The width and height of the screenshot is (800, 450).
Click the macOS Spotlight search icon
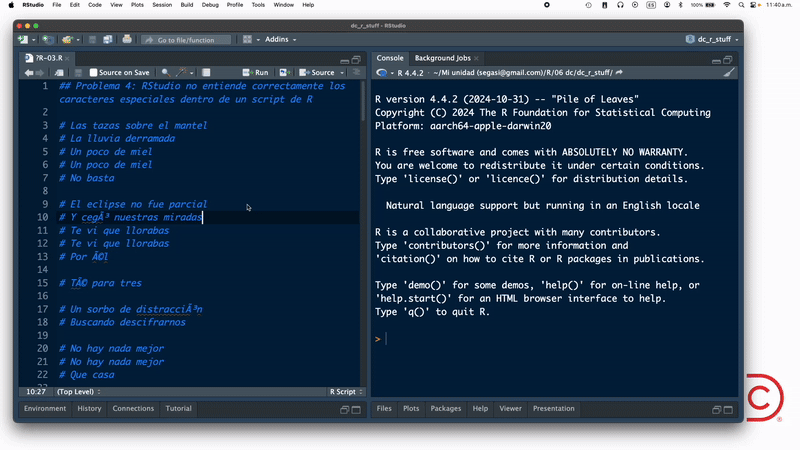click(x=741, y=5)
